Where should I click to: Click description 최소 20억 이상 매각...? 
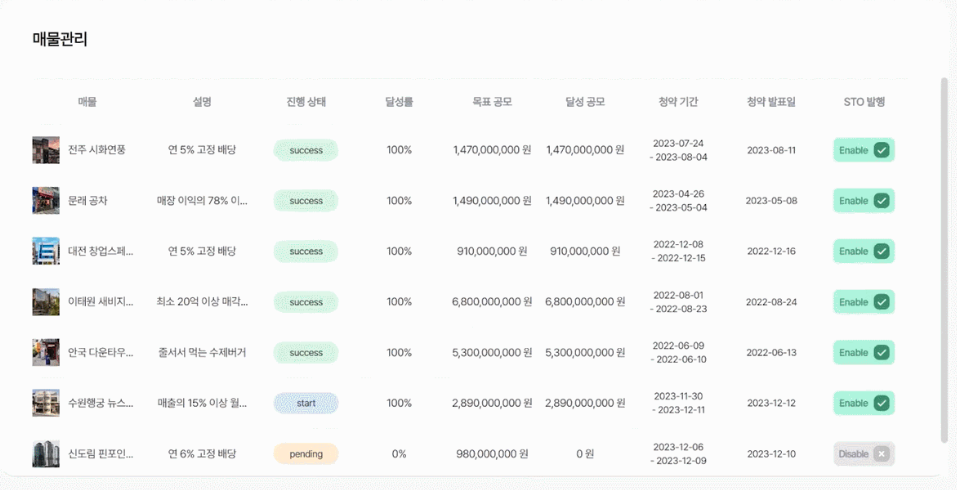click(202, 302)
